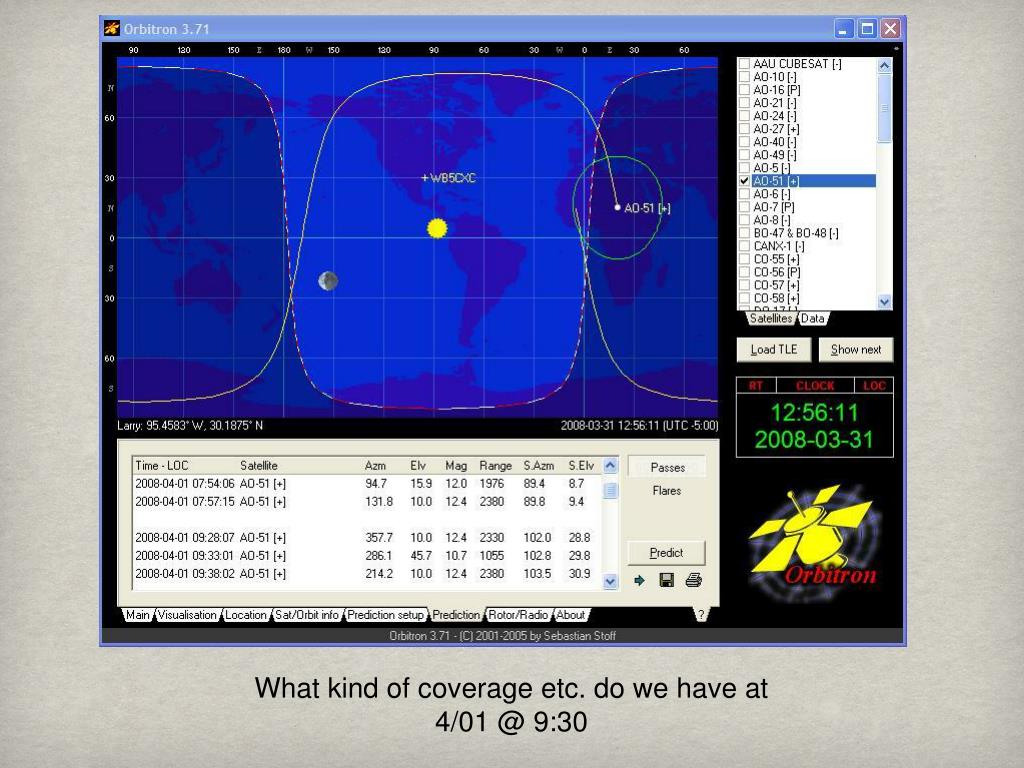The width and height of the screenshot is (1024, 768).
Task: Click the gray moon icon on the map
Action: pos(327,281)
